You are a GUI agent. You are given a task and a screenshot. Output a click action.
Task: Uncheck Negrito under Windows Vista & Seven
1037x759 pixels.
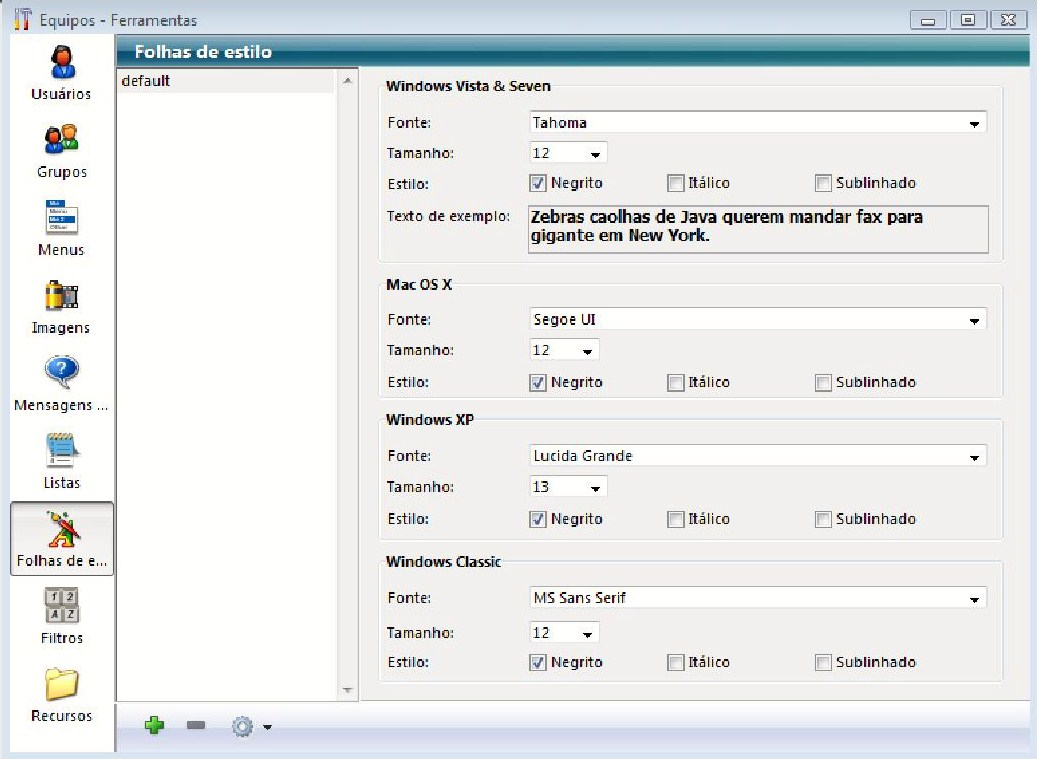538,183
